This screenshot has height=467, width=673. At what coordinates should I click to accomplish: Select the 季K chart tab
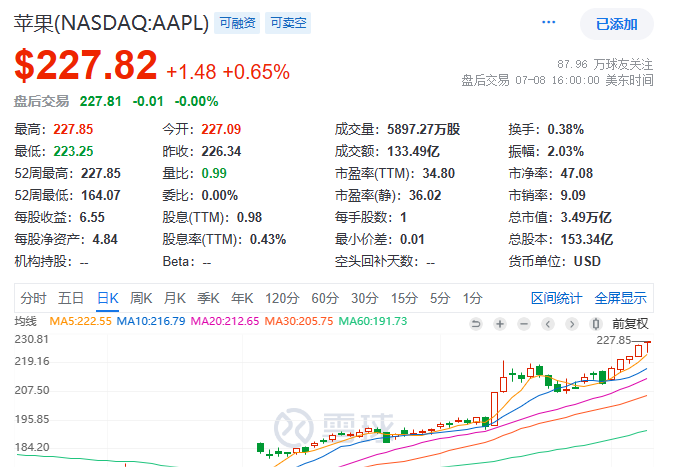click(208, 298)
